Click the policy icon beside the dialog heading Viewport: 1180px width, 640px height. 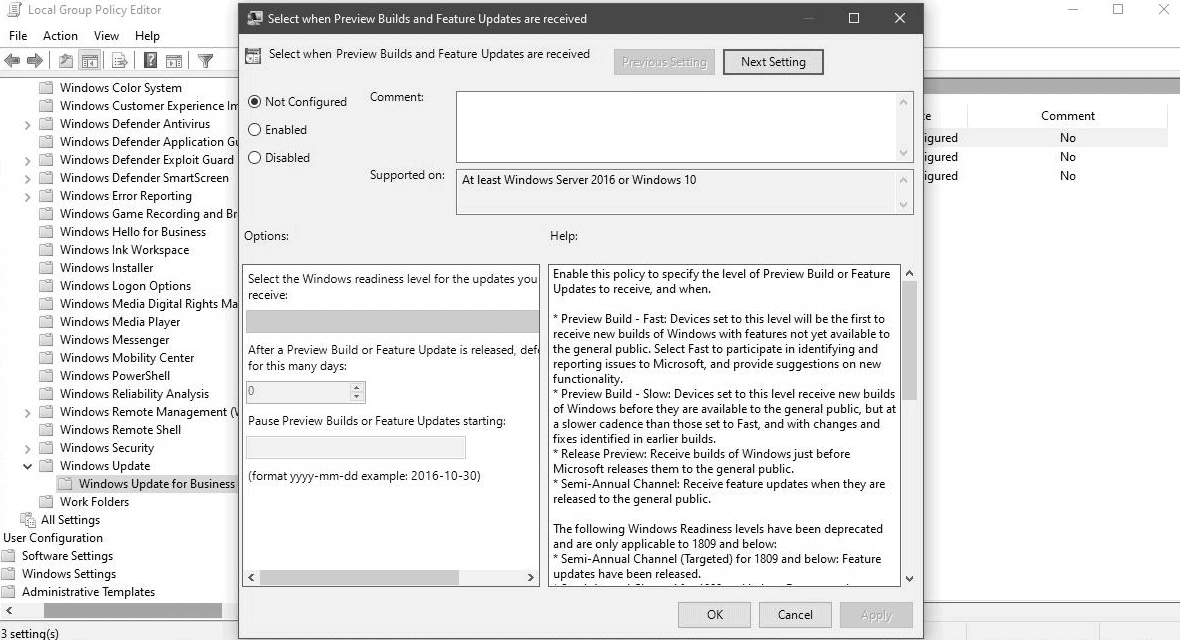tap(254, 55)
